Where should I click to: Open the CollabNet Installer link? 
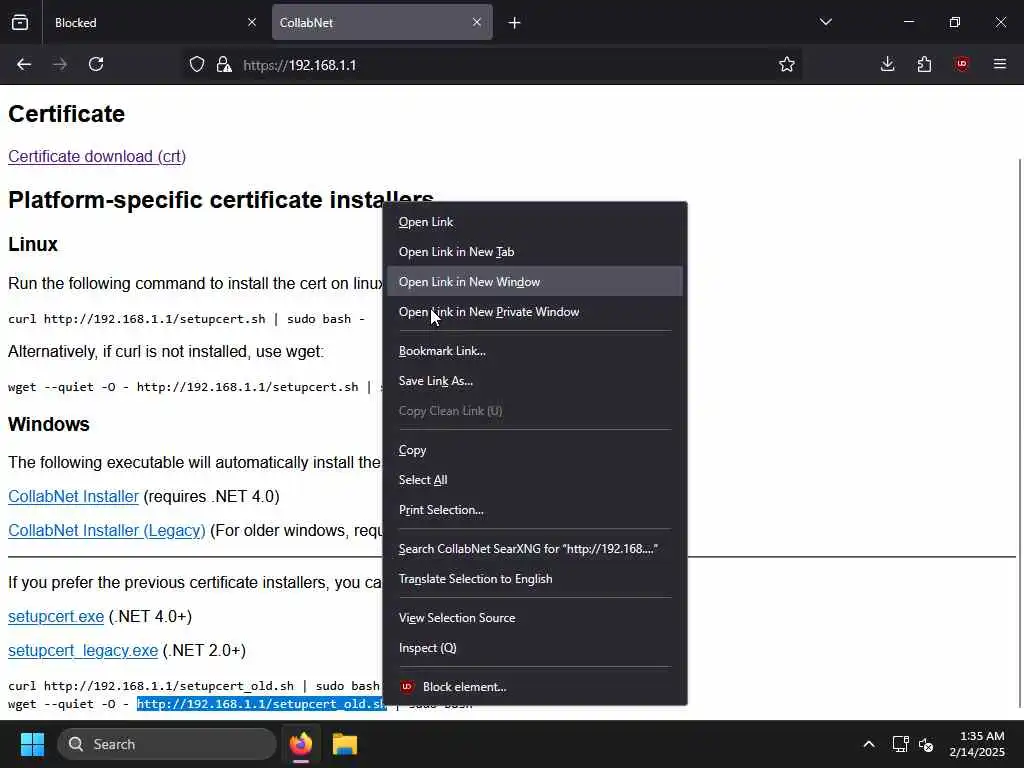point(73,496)
